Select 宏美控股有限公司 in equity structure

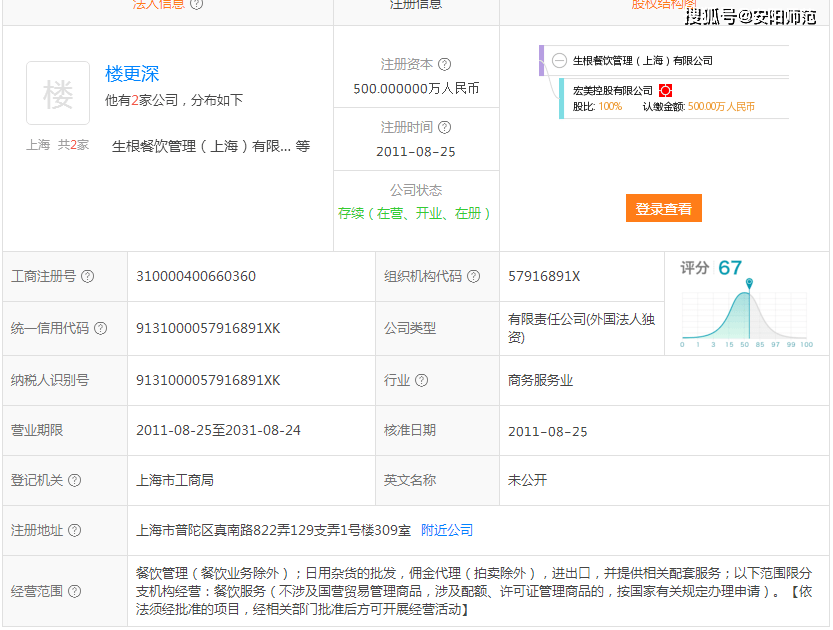coord(612,90)
